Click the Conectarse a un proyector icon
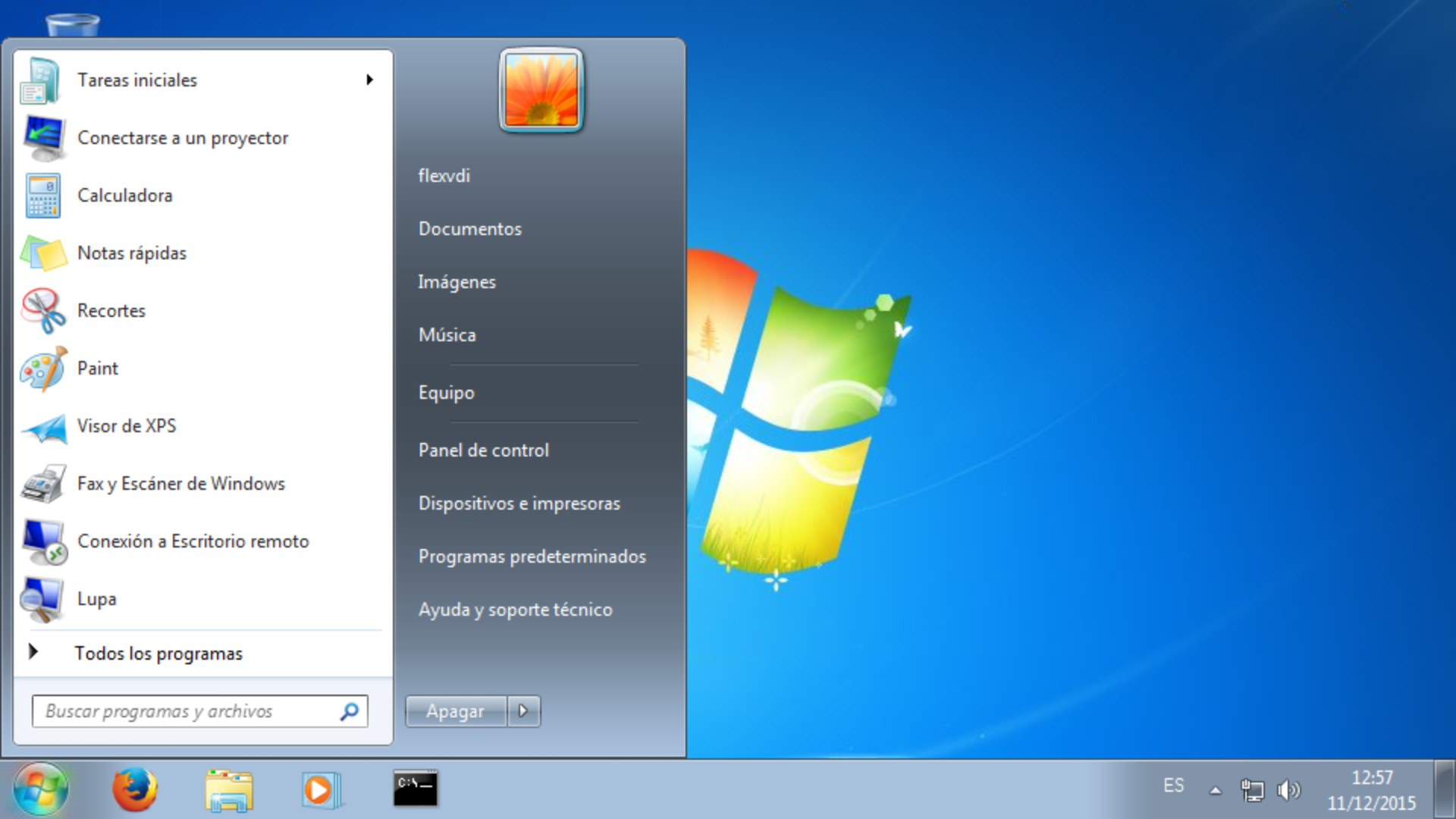This screenshot has height=819, width=1456. pyautogui.click(x=44, y=138)
